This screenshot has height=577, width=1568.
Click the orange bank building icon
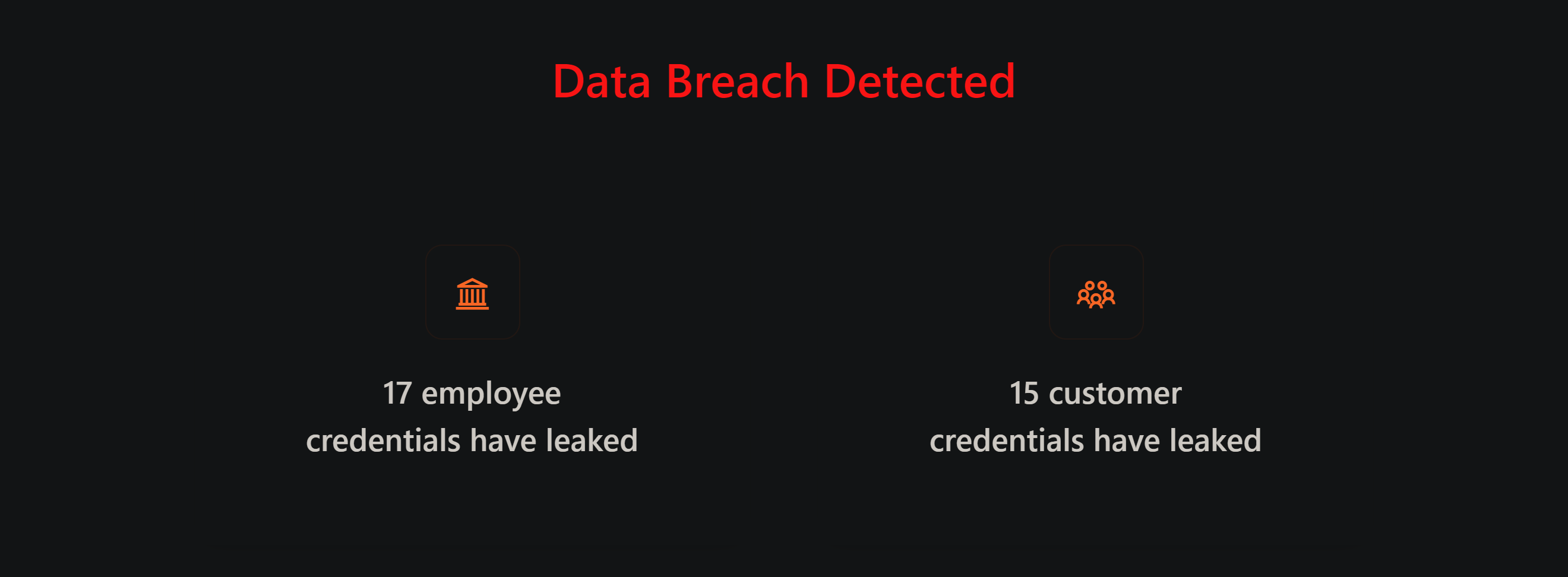[472, 294]
